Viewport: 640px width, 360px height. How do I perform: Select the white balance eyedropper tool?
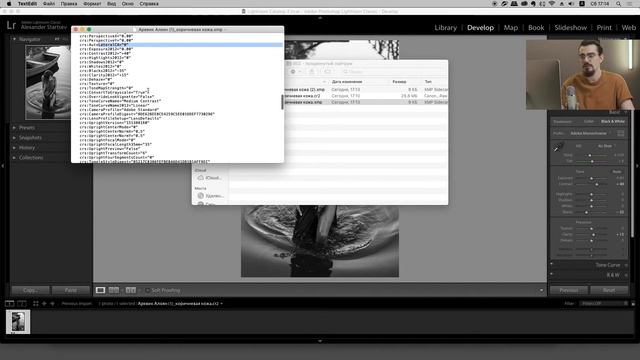(558, 147)
